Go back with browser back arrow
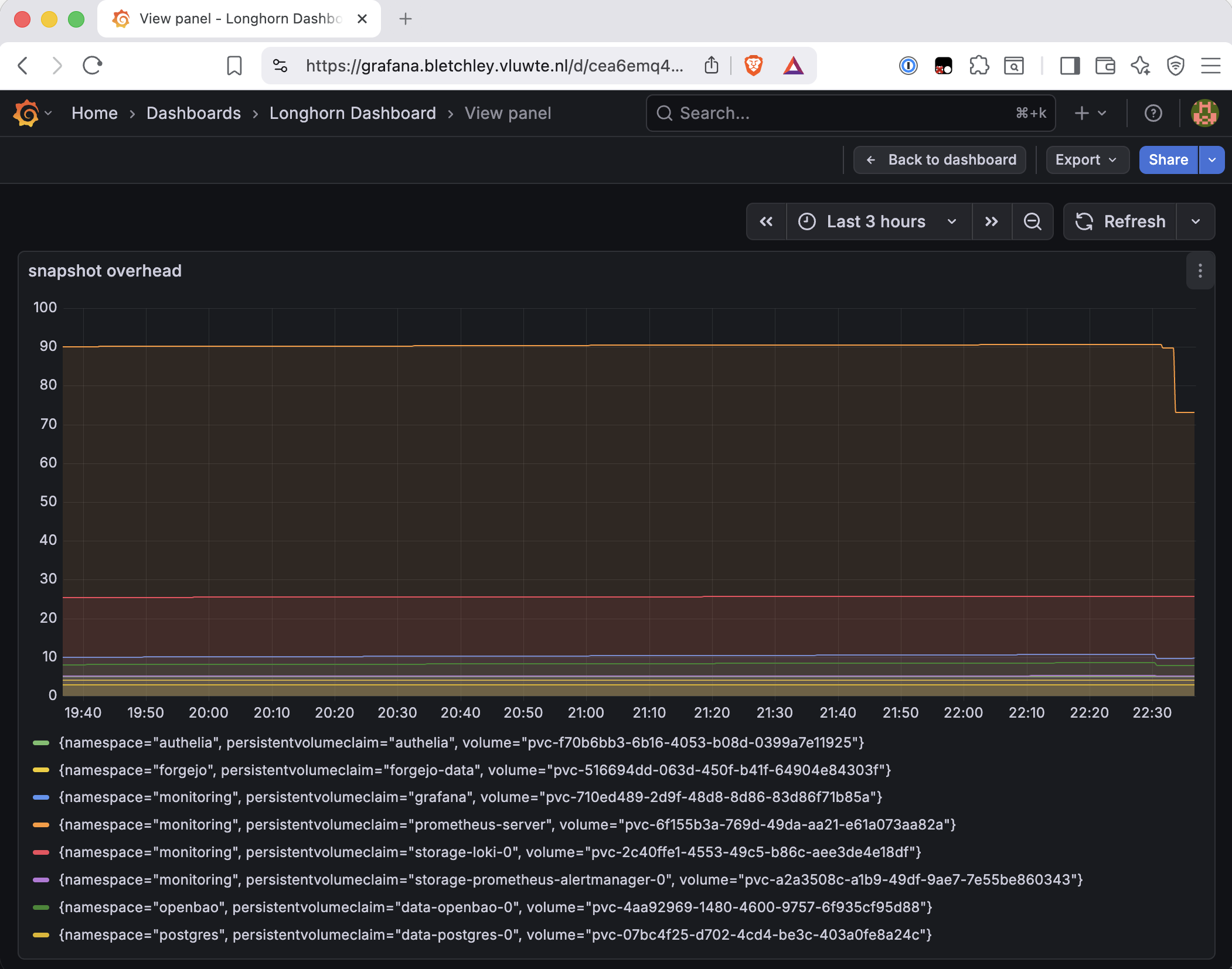The height and width of the screenshot is (969, 1232). click(x=23, y=66)
